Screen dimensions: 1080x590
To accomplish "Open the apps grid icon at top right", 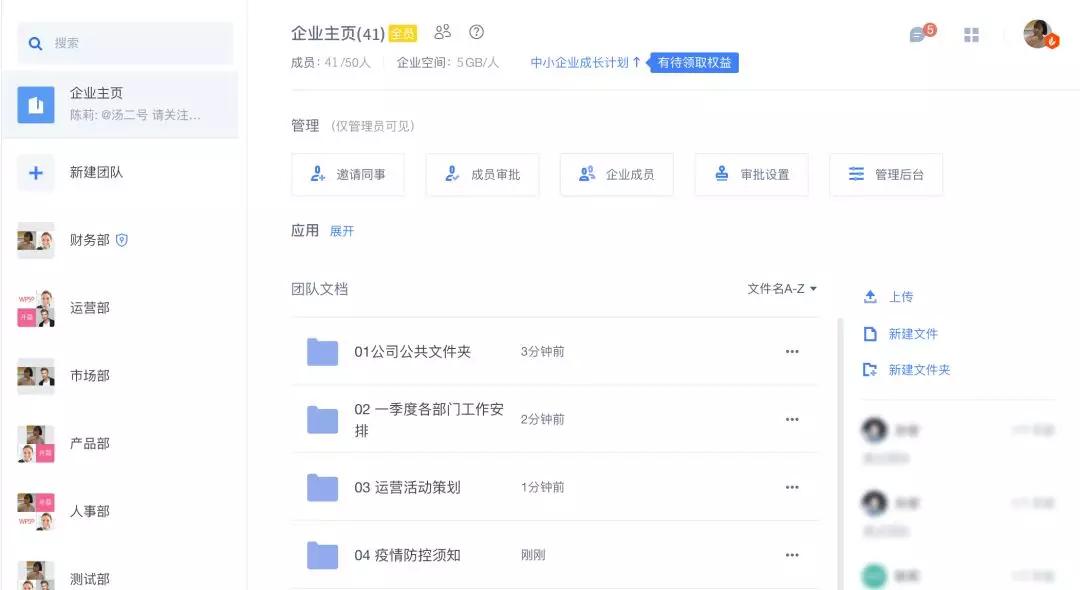I will (x=970, y=33).
